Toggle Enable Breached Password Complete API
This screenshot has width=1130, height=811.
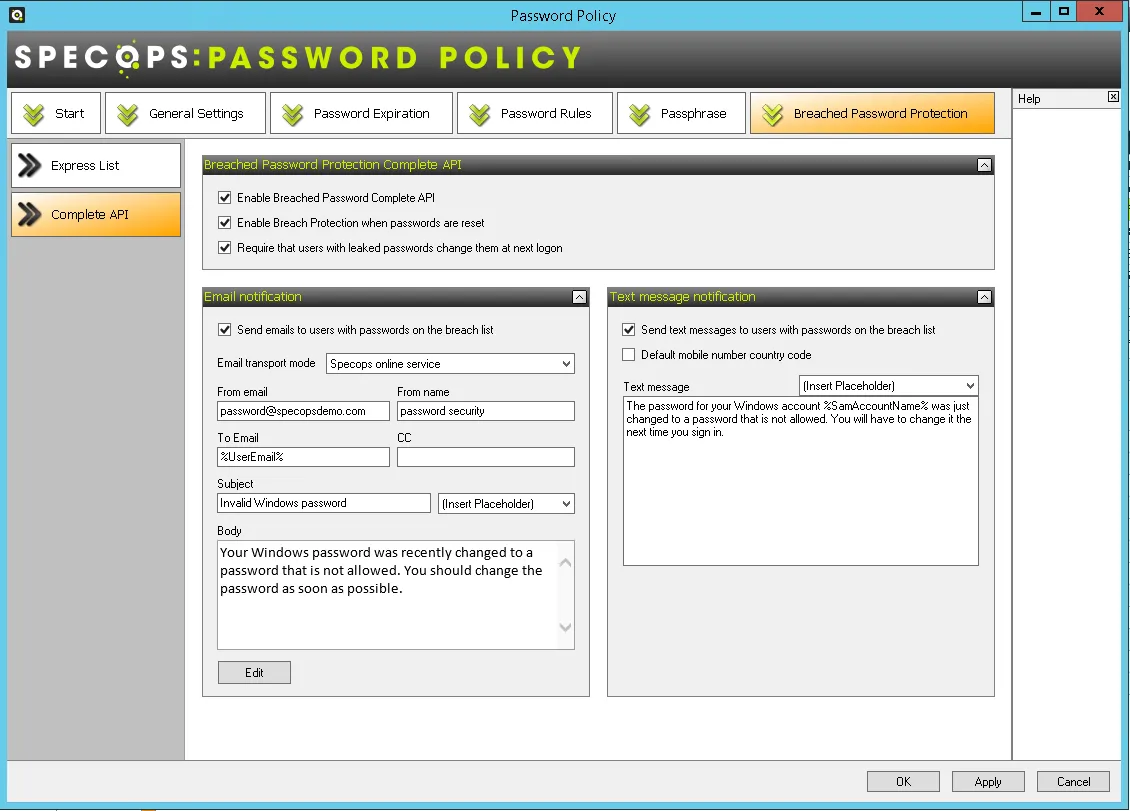(x=225, y=198)
